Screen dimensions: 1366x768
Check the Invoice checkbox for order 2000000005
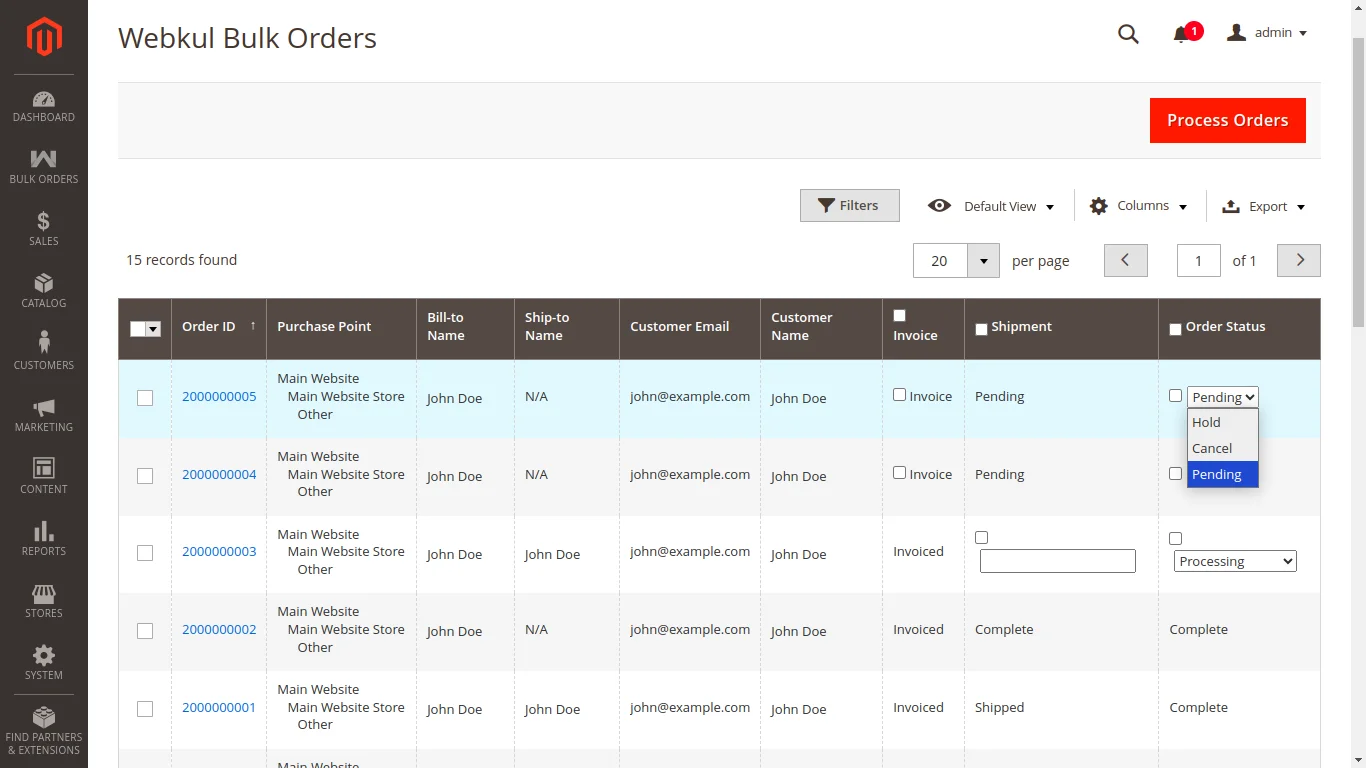(899, 394)
